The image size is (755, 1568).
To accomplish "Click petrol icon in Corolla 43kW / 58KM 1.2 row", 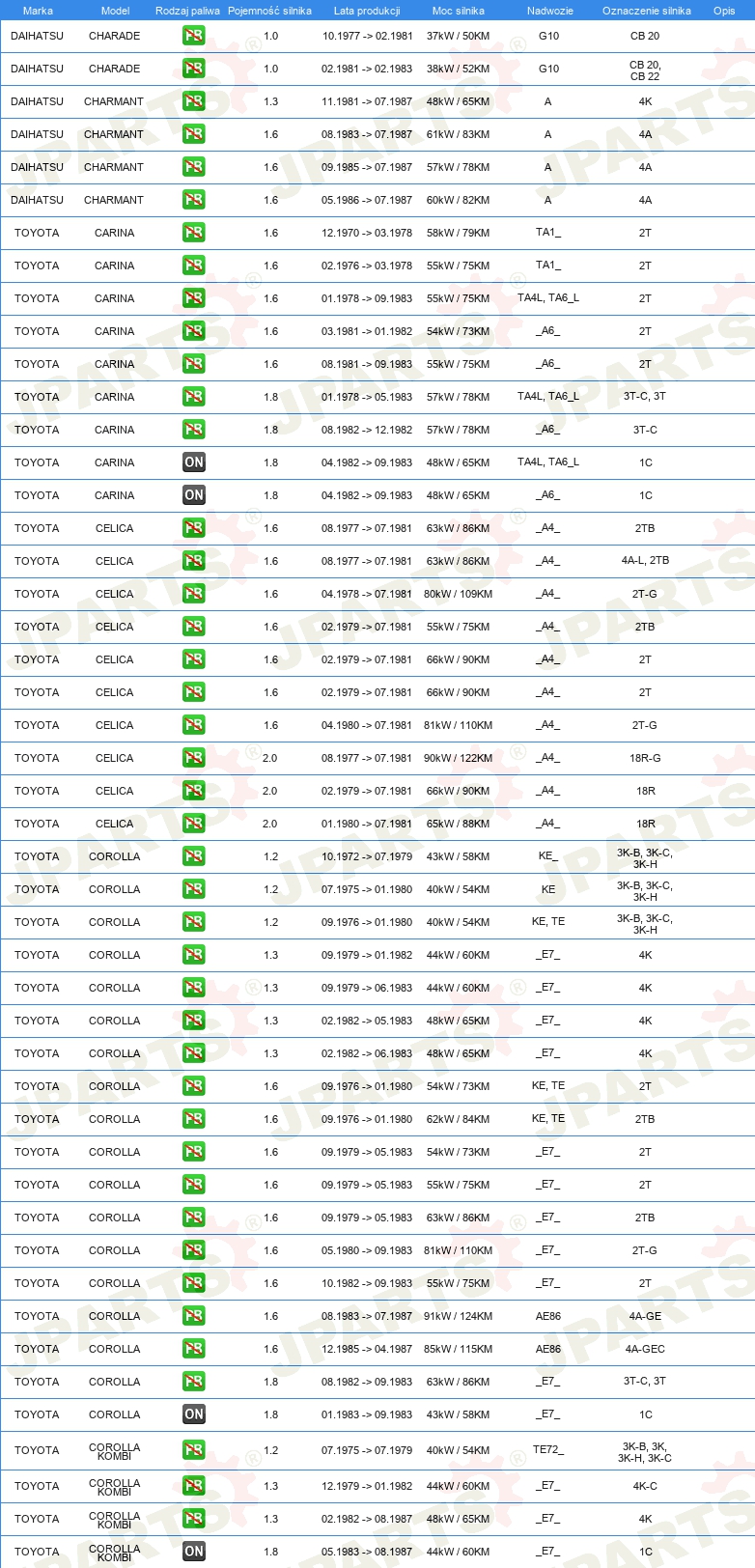I will 194,856.
